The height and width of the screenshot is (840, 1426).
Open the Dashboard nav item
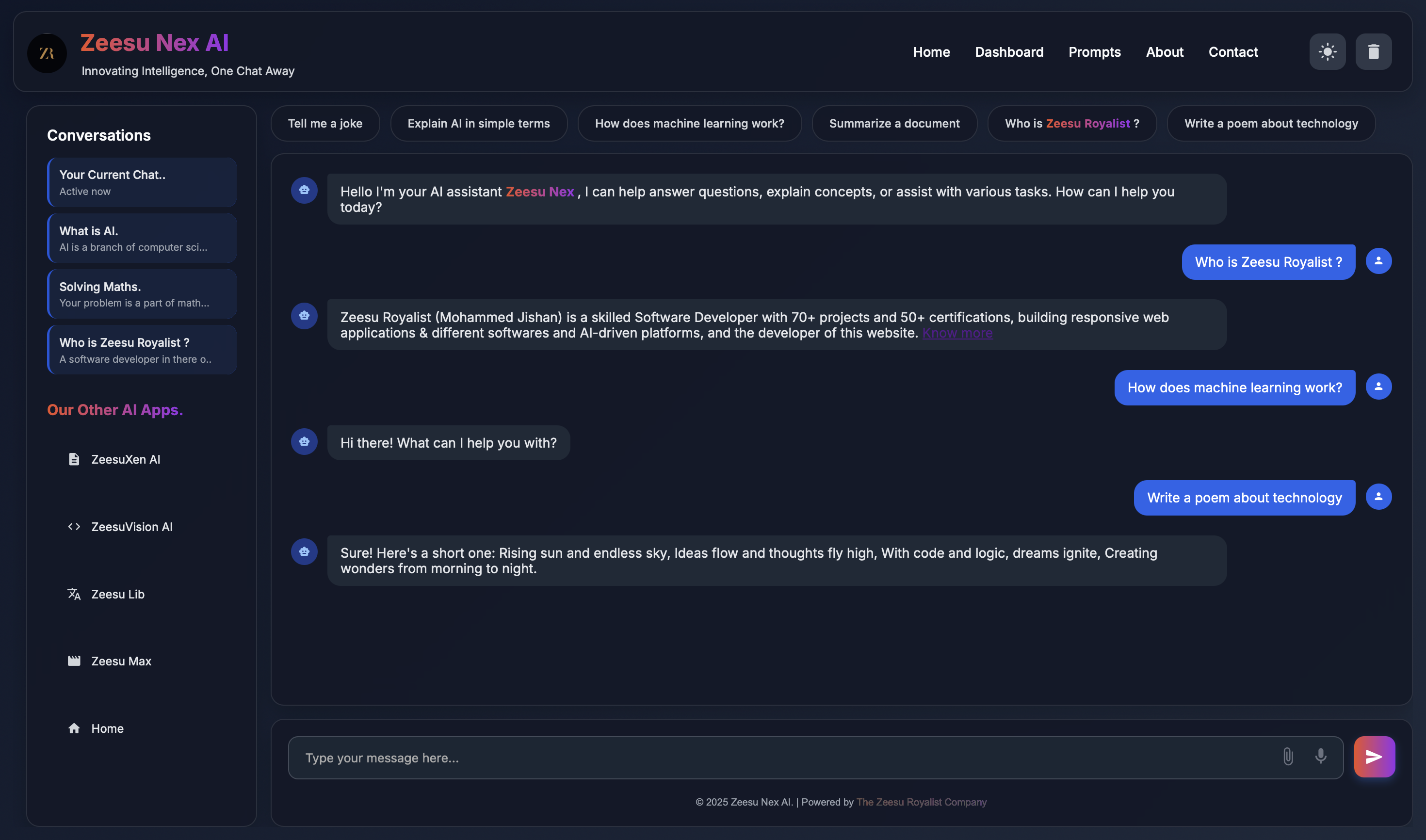[x=1009, y=52]
